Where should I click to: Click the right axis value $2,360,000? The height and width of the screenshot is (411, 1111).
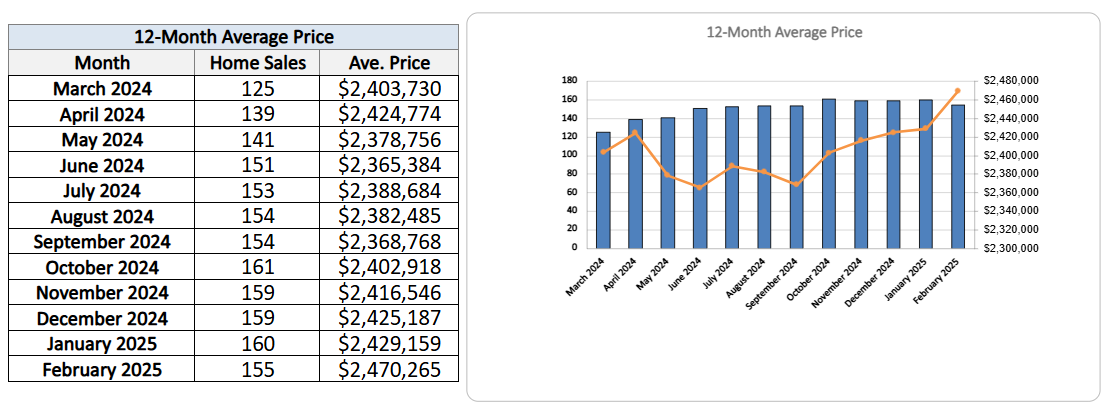coord(1011,192)
